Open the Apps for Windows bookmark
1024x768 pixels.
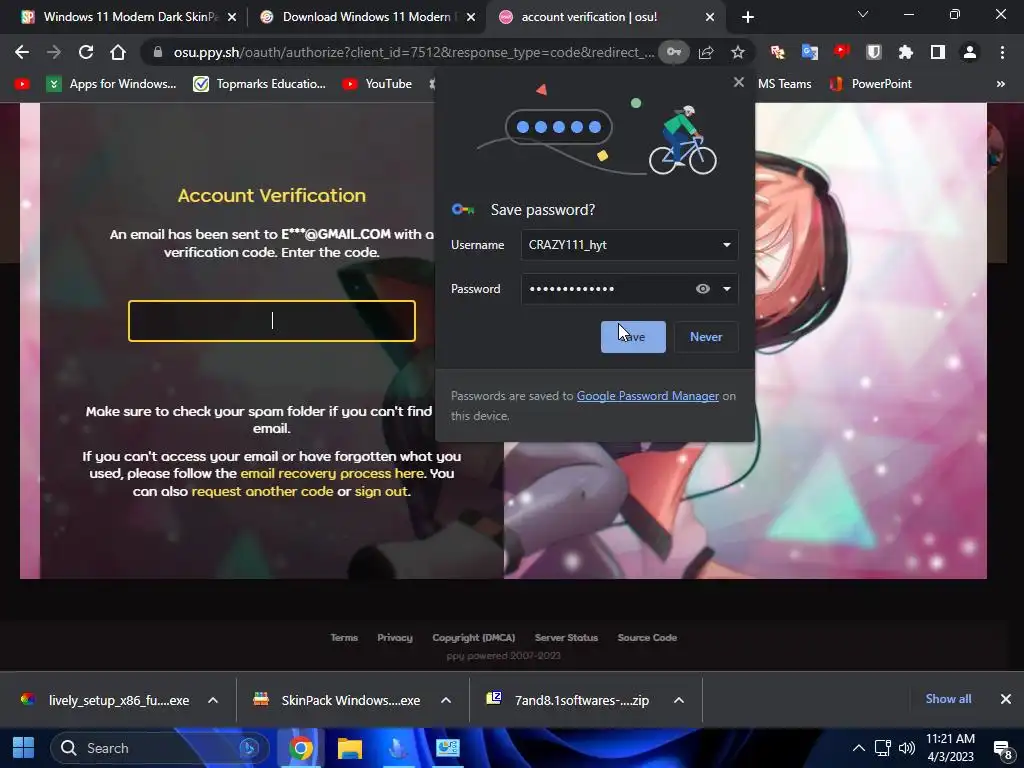[x=111, y=84]
